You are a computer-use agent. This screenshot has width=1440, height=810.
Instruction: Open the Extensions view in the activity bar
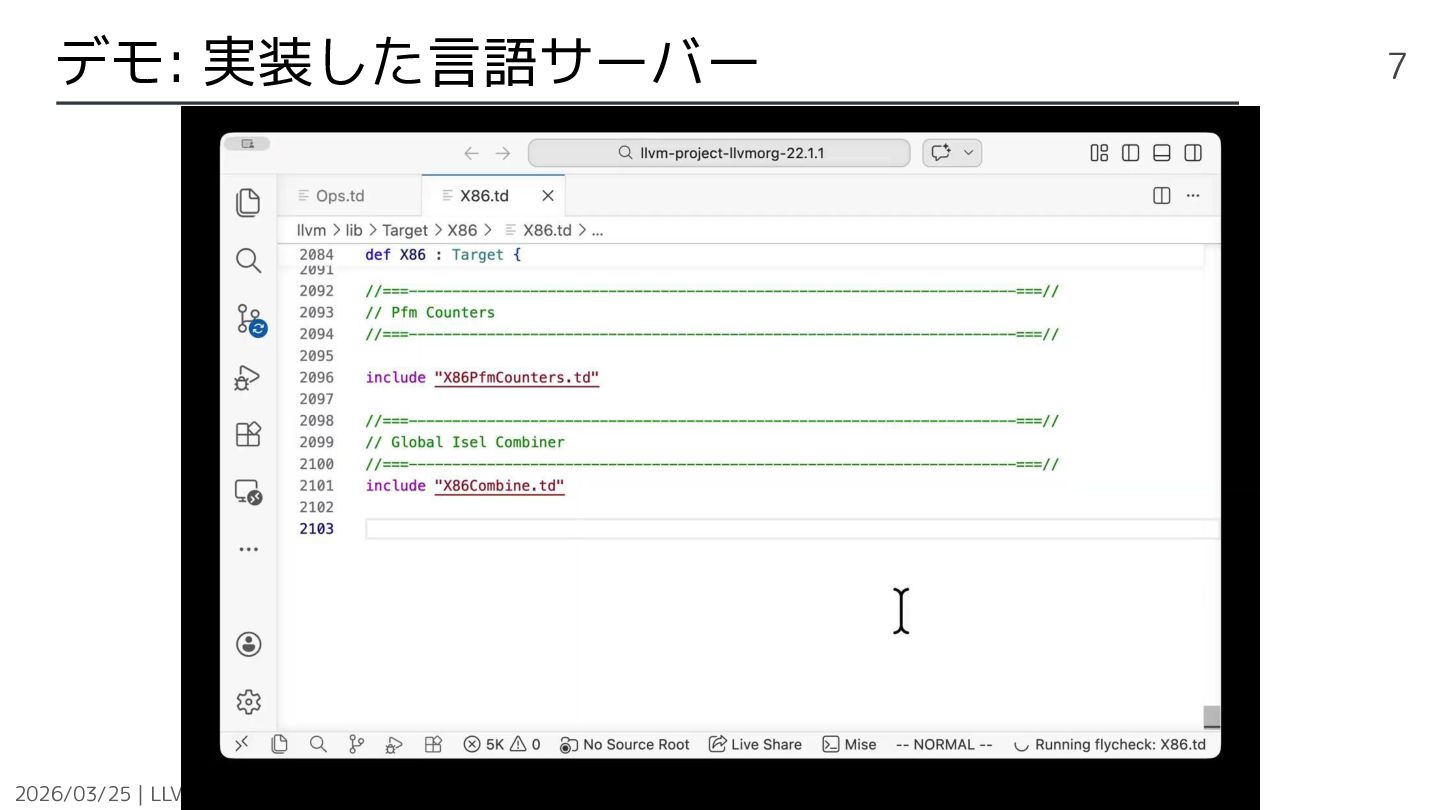click(x=248, y=435)
